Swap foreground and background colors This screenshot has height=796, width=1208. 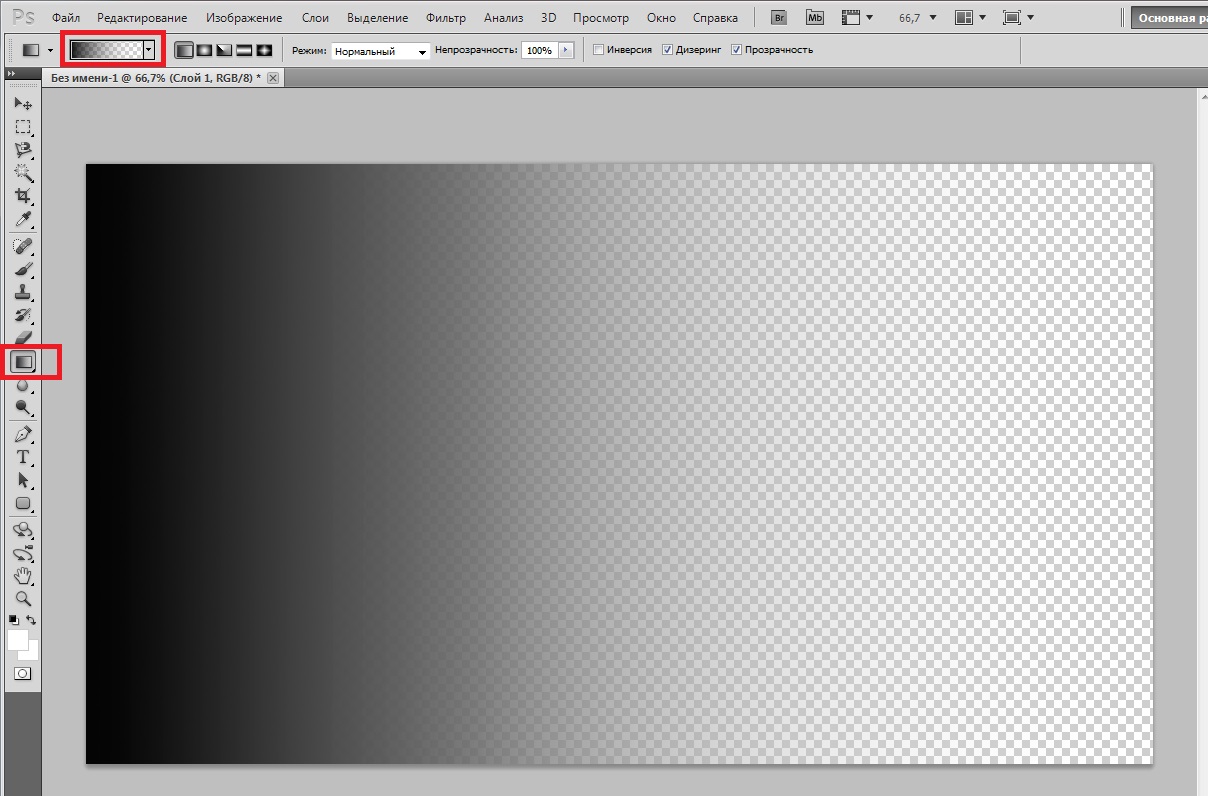pos(31,620)
